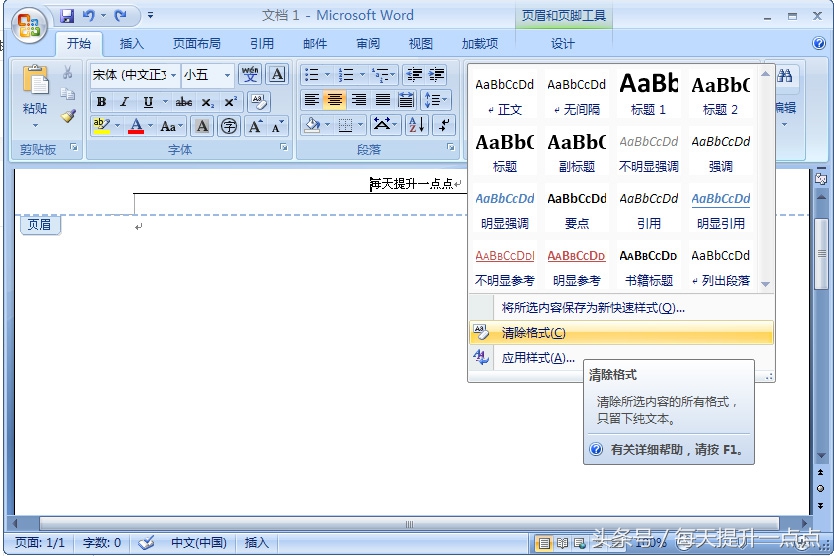Select 将所选内容保存为新快速样式(Q)...
Screen dimensions: 834x556
click(x=621, y=308)
